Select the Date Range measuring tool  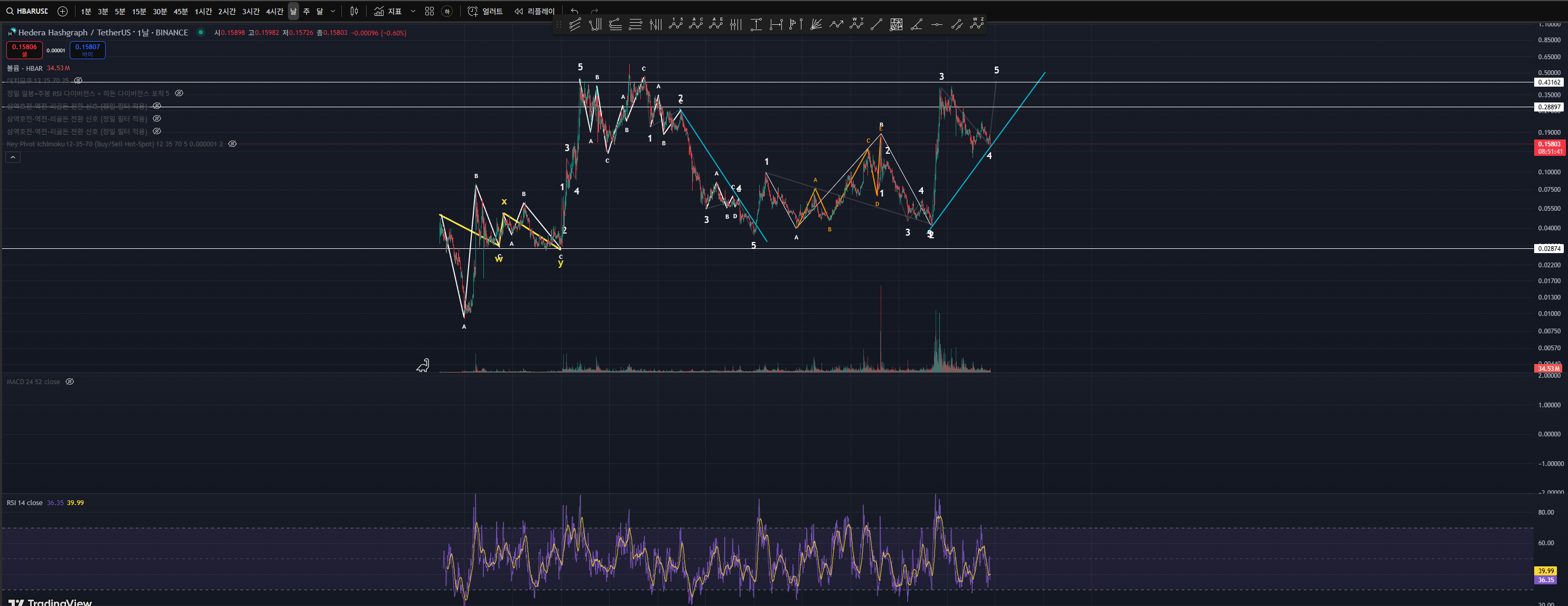point(776,24)
